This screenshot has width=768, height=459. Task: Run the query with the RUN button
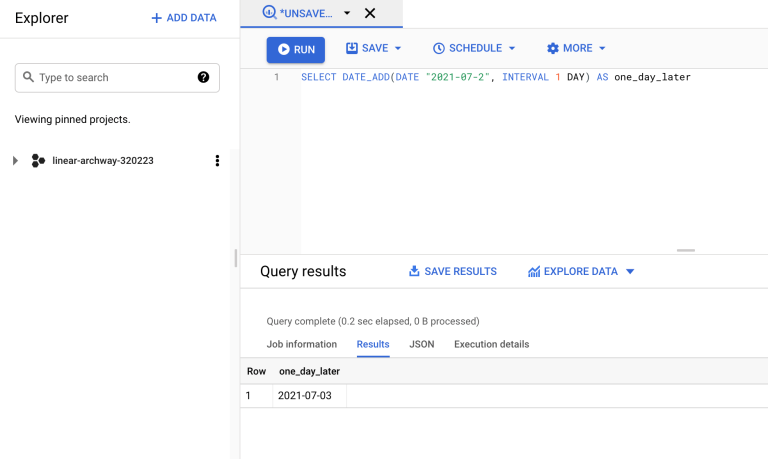tap(296, 49)
